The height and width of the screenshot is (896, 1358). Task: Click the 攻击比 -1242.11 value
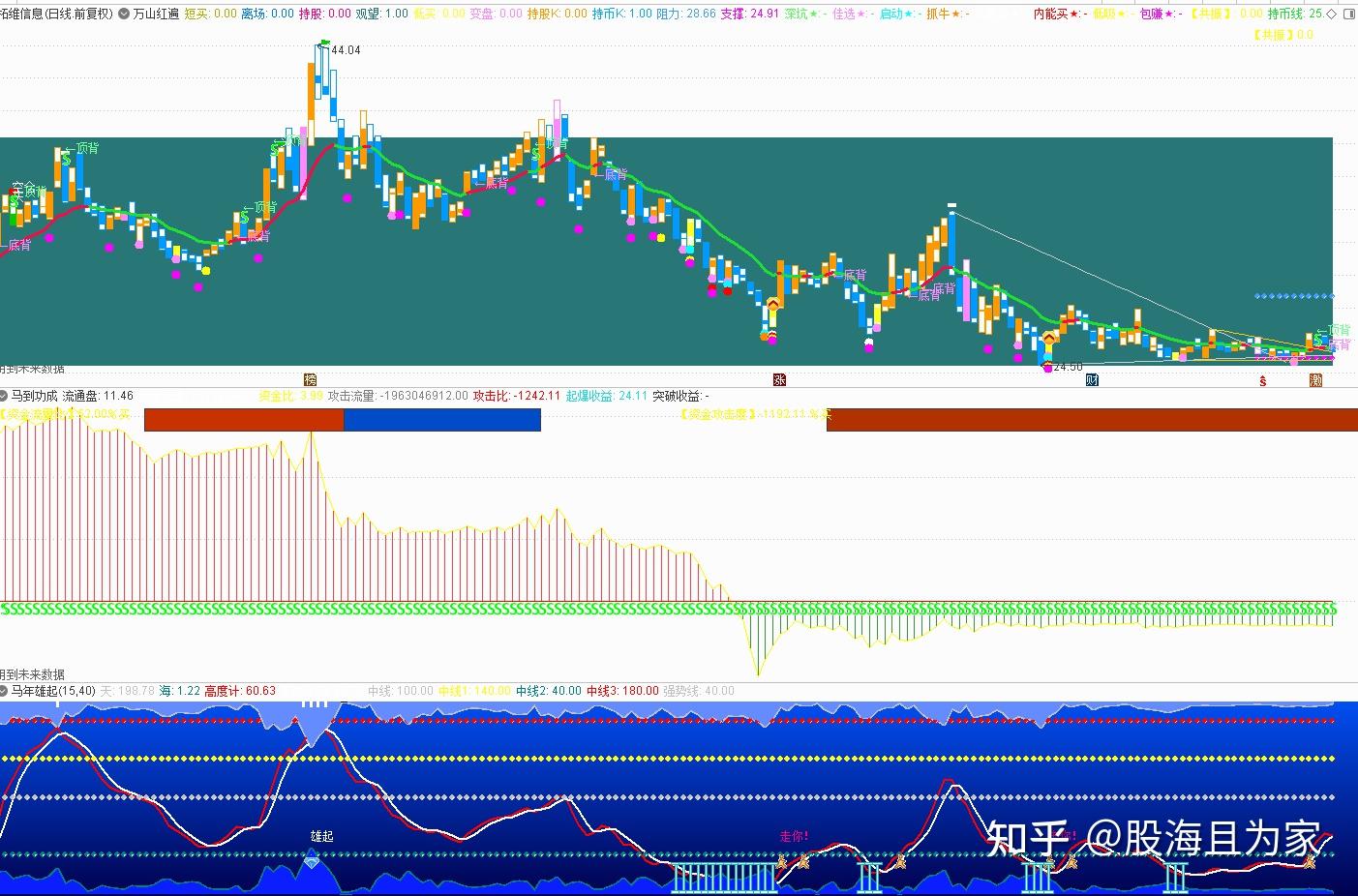tap(517, 396)
